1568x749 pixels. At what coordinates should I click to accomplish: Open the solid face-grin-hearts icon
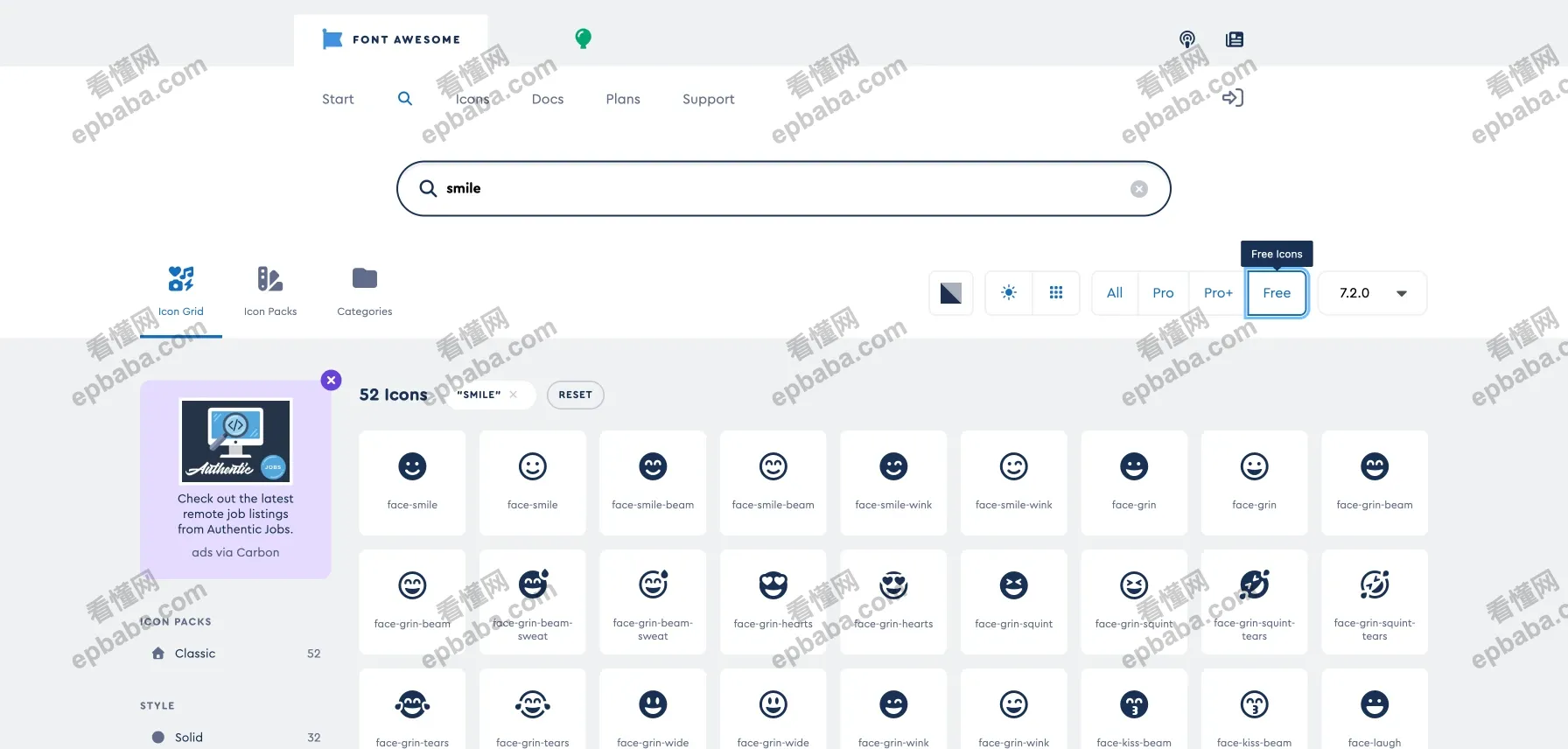pyautogui.click(x=773, y=601)
